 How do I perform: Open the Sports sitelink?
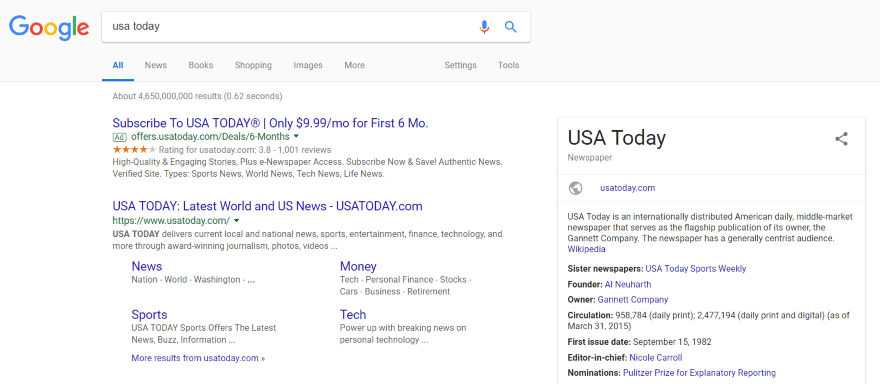pos(149,314)
